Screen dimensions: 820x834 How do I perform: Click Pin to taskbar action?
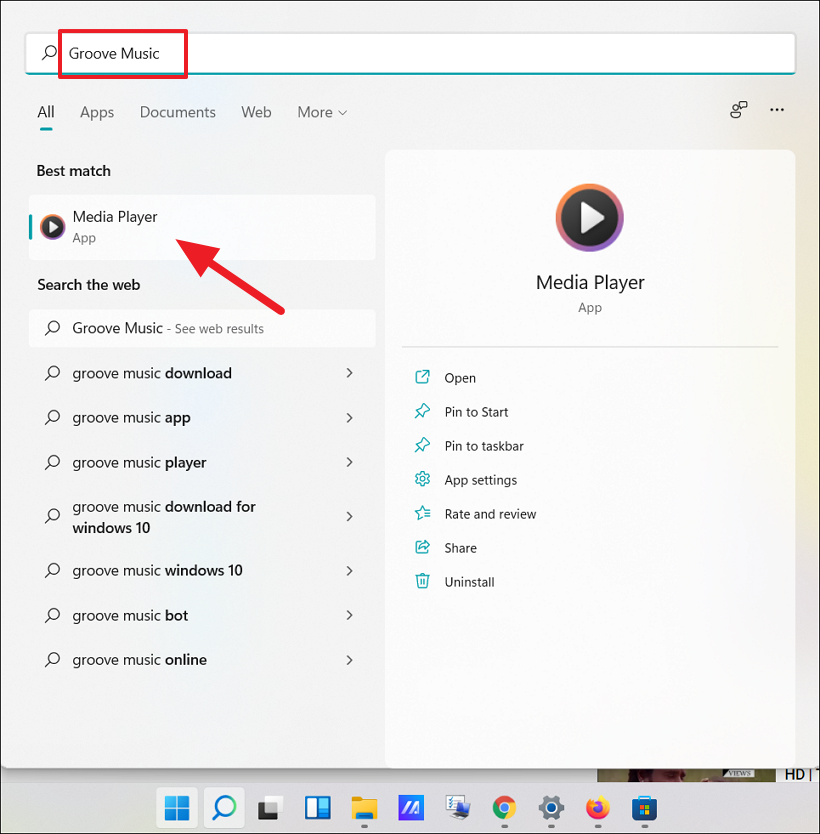(484, 446)
